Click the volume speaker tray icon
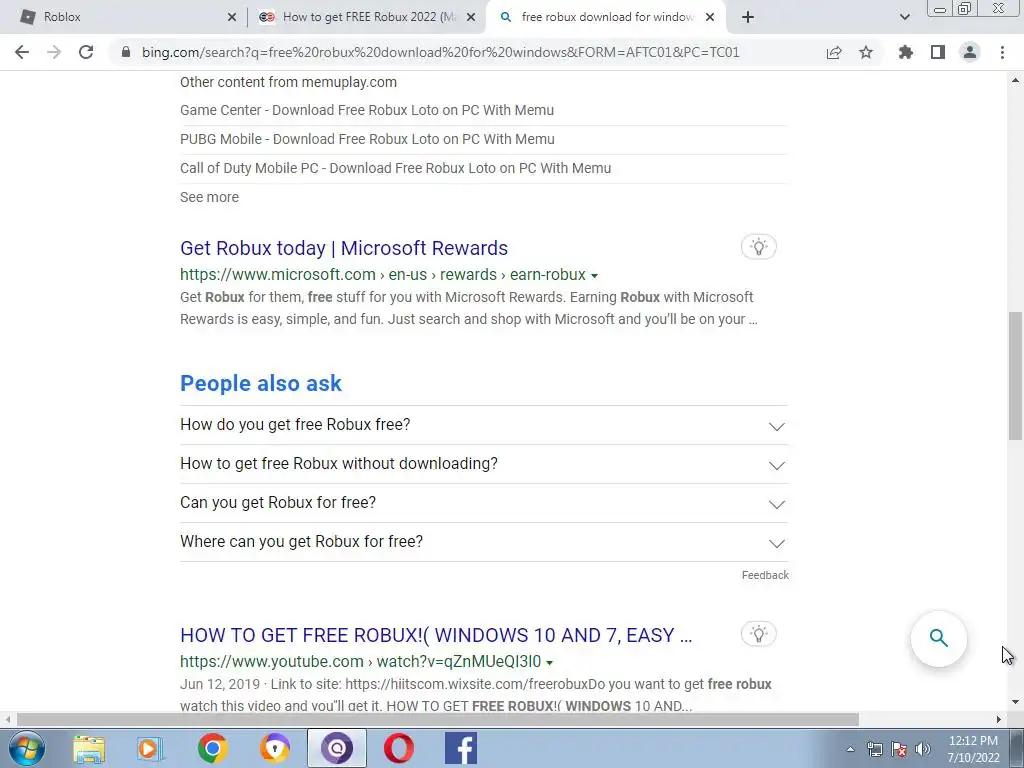This screenshot has height=768, width=1024. click(x=923, y=749)
